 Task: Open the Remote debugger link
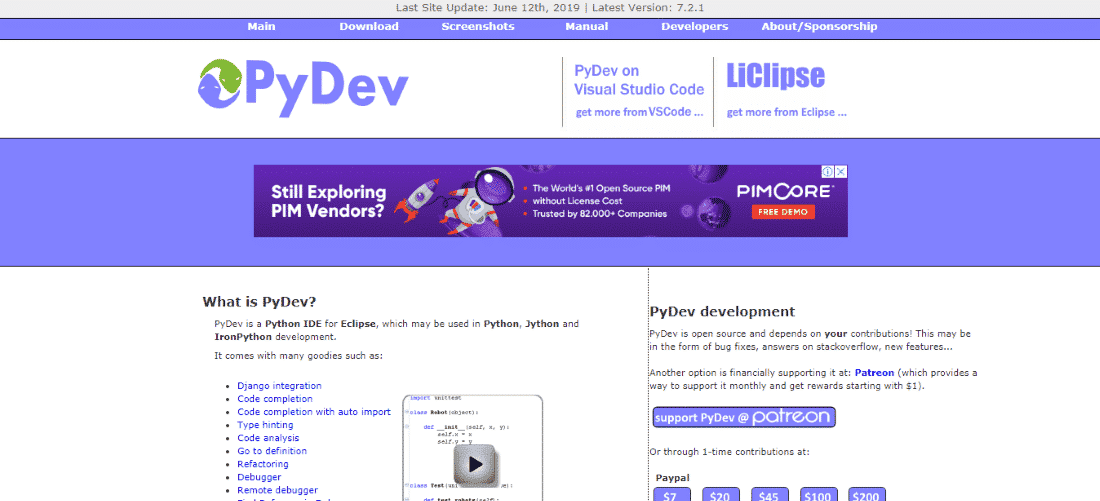[x=278, y=490]
